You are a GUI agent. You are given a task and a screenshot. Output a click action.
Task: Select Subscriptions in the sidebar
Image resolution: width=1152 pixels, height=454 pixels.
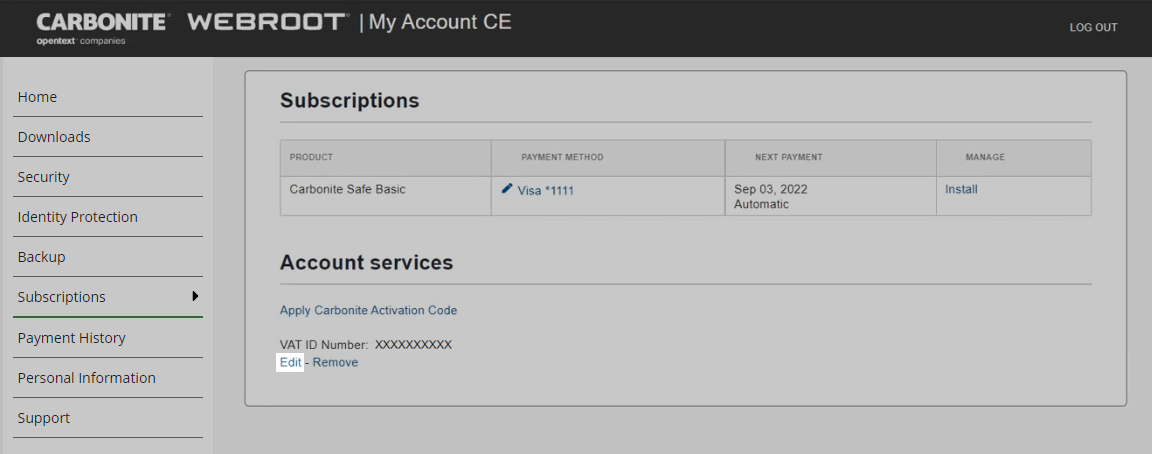tap(62, 297)
